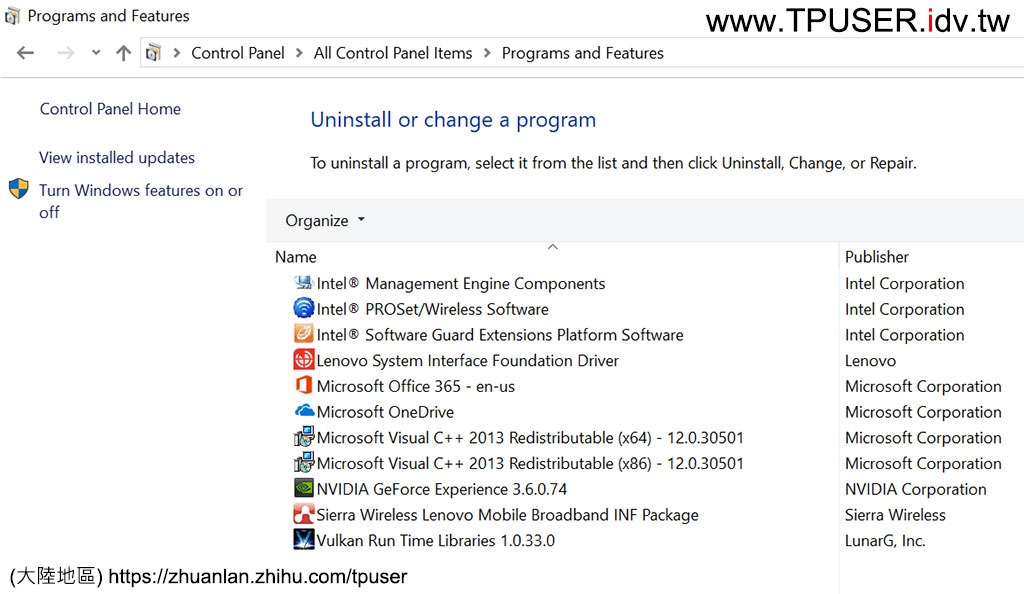1024x594 pixels.
Task: Click the Microsoft Office 365 icon
Action: tap(303, 386)
